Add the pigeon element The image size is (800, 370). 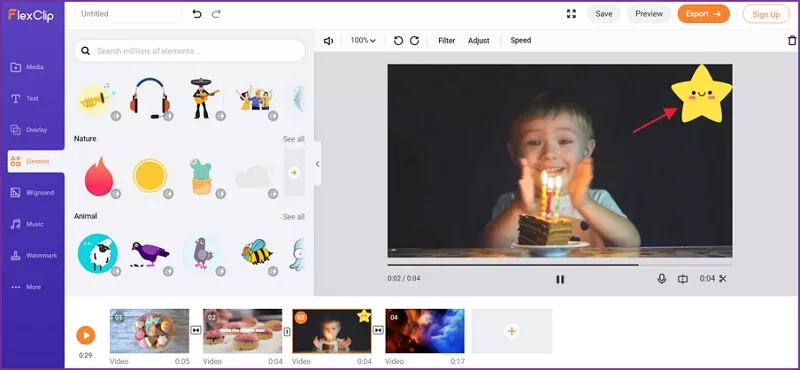203,253
